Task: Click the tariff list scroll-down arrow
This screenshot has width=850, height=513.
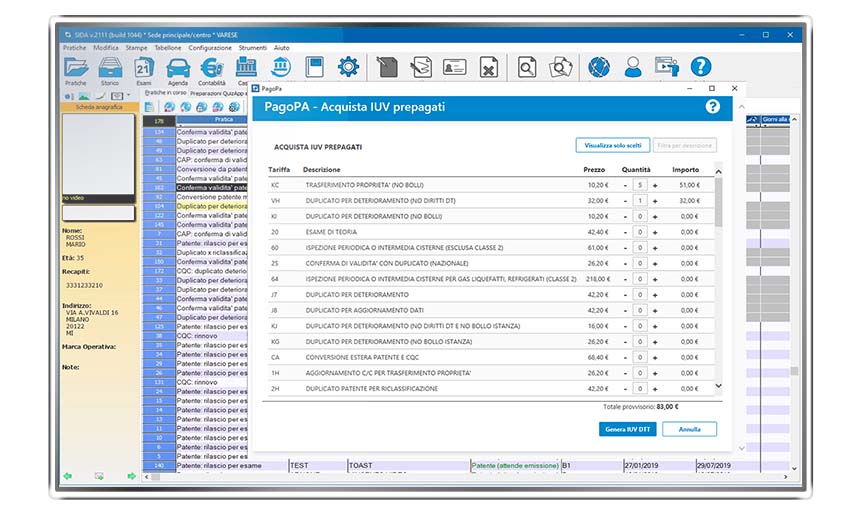Action: coord(718,386)
